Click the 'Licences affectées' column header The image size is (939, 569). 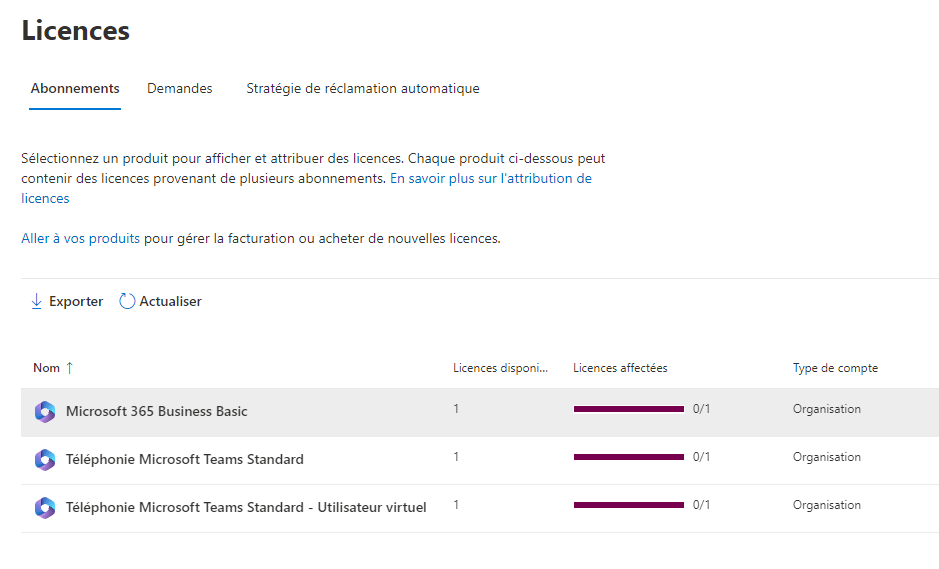pyautogui.click(x=620, y=368)
